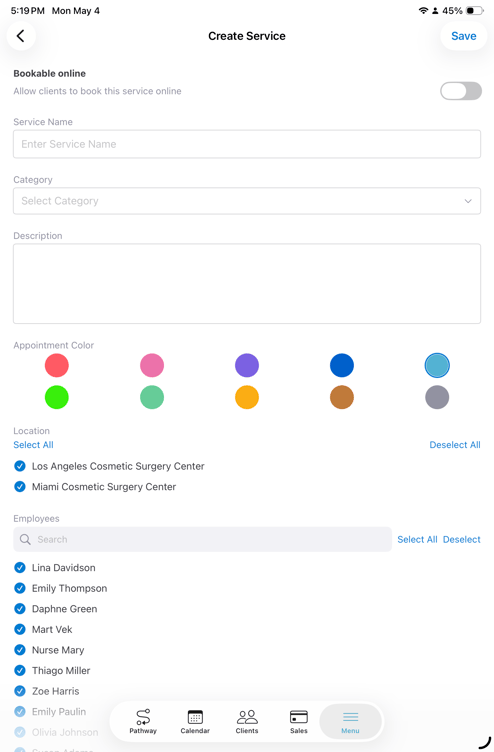
Task: Focus the Service Name input field
Action: (247, 144)
